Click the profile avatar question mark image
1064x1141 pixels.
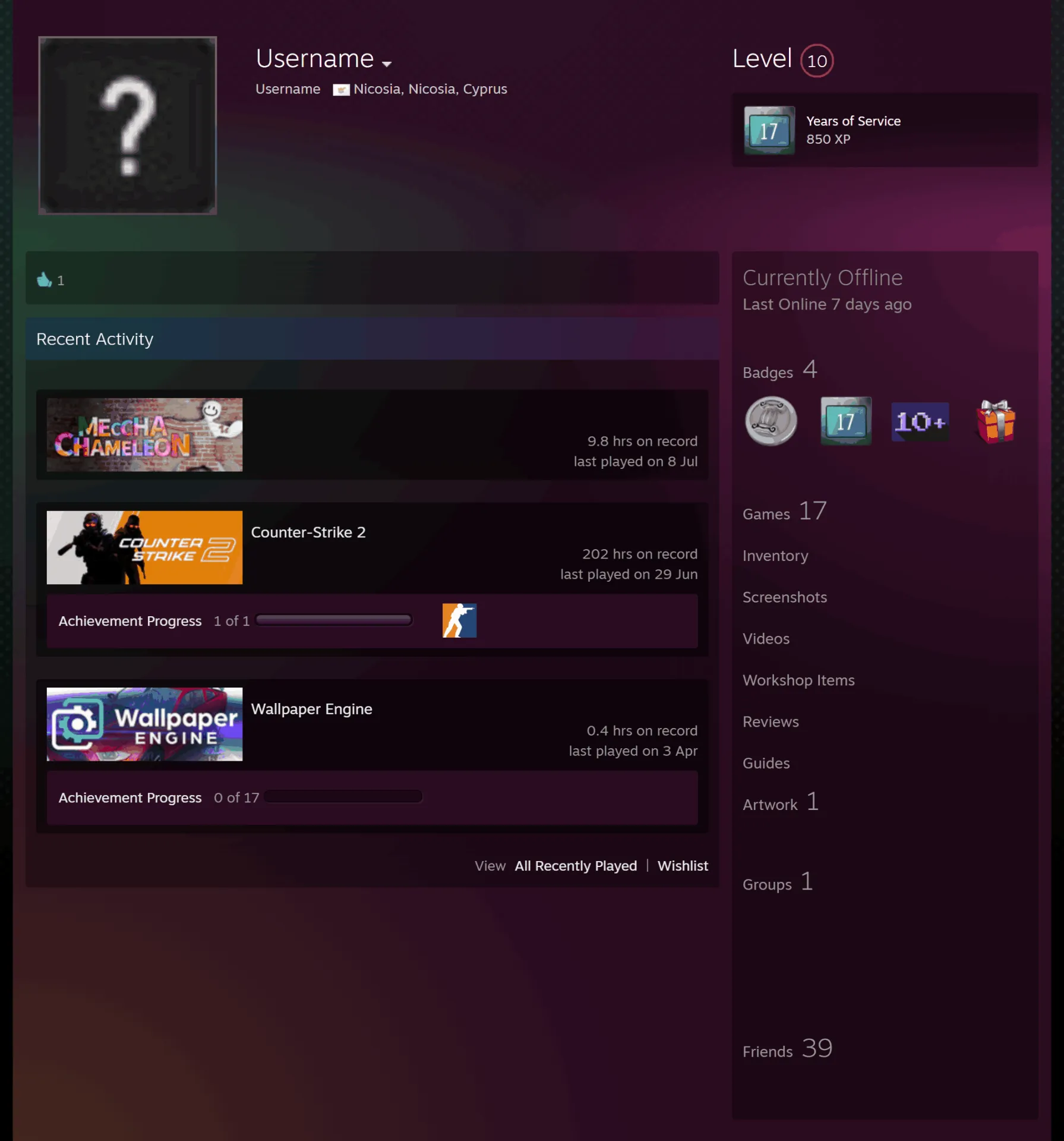point(128,125)
